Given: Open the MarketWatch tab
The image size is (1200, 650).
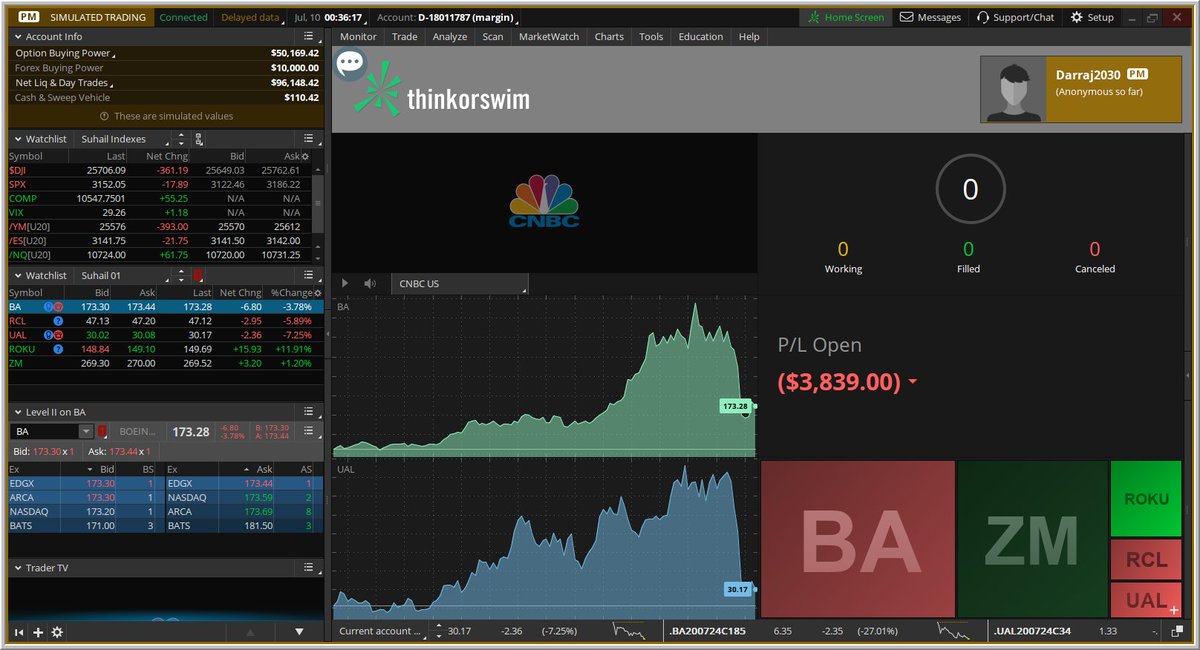Looking at the screenshot, I should click(x=549, y=37).
